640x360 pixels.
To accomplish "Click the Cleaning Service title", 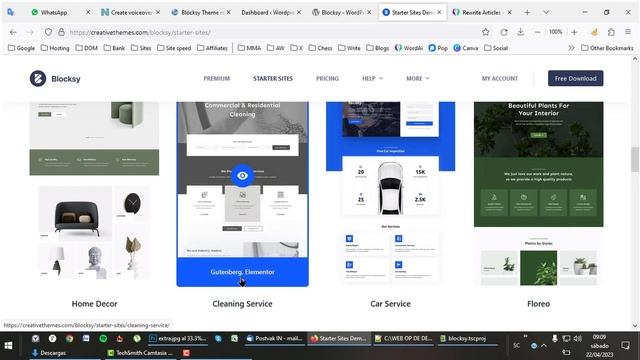I will coord(242,304).
